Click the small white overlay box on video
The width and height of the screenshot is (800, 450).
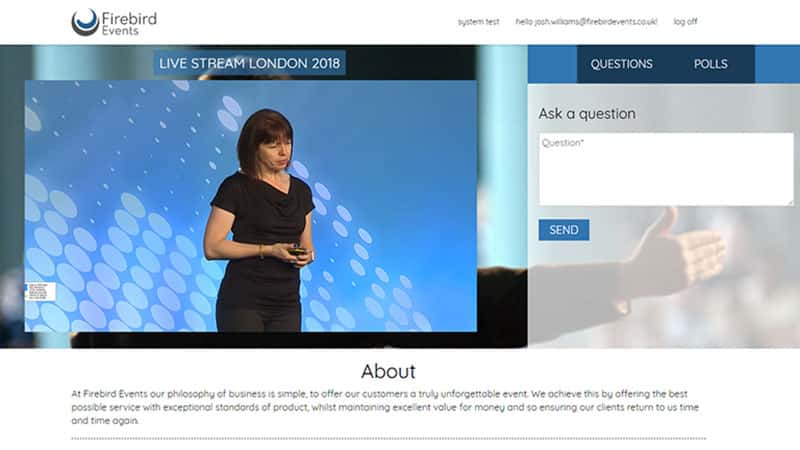(39, 292)
